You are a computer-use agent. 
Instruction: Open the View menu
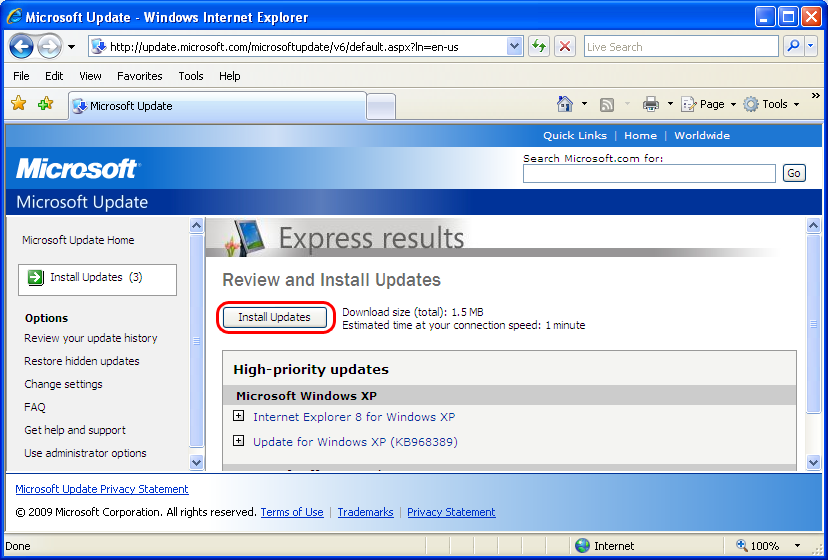90,76
